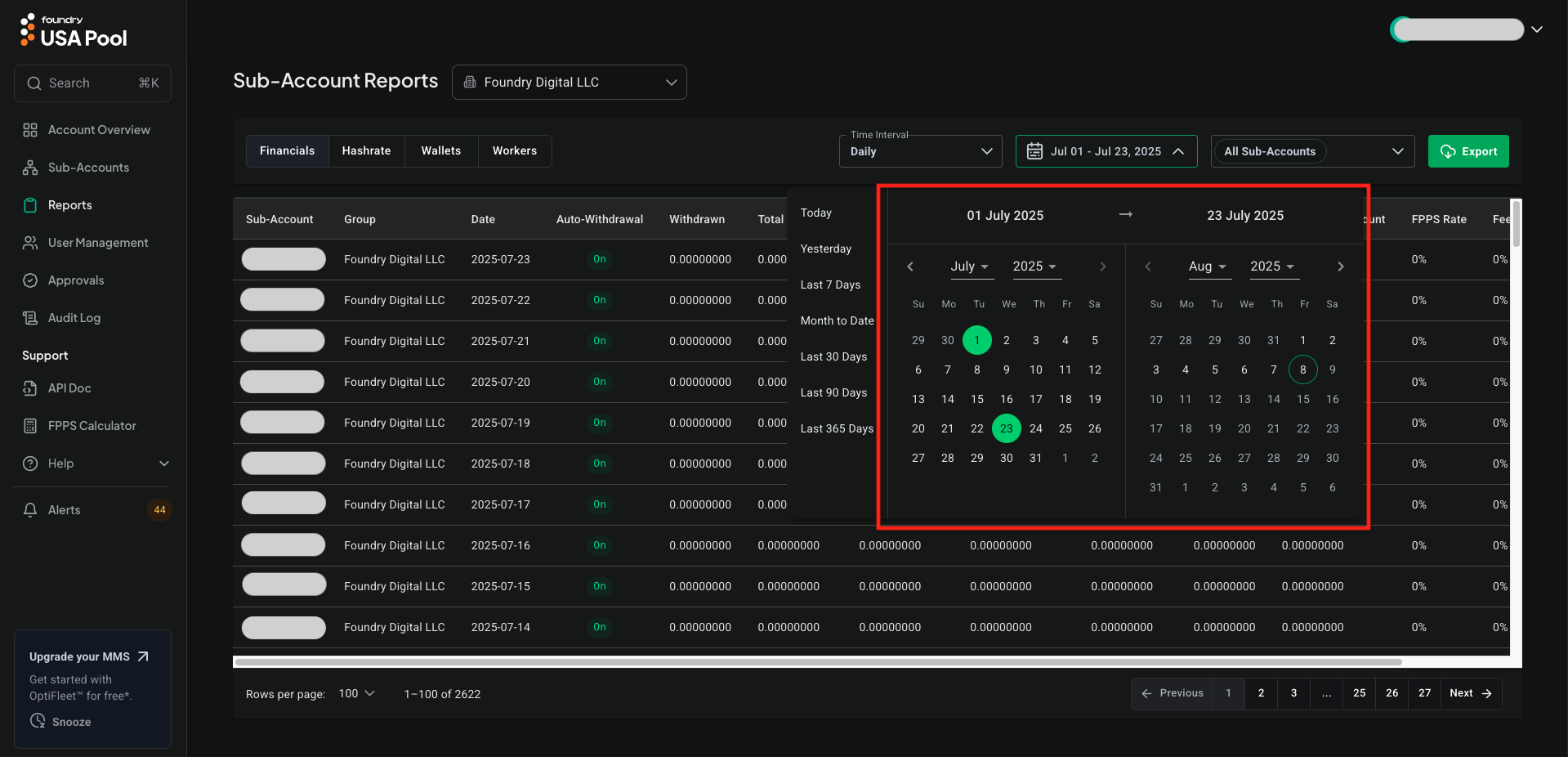Open the Audit Log icon
Screen dimensions: 1568x757
30,318
